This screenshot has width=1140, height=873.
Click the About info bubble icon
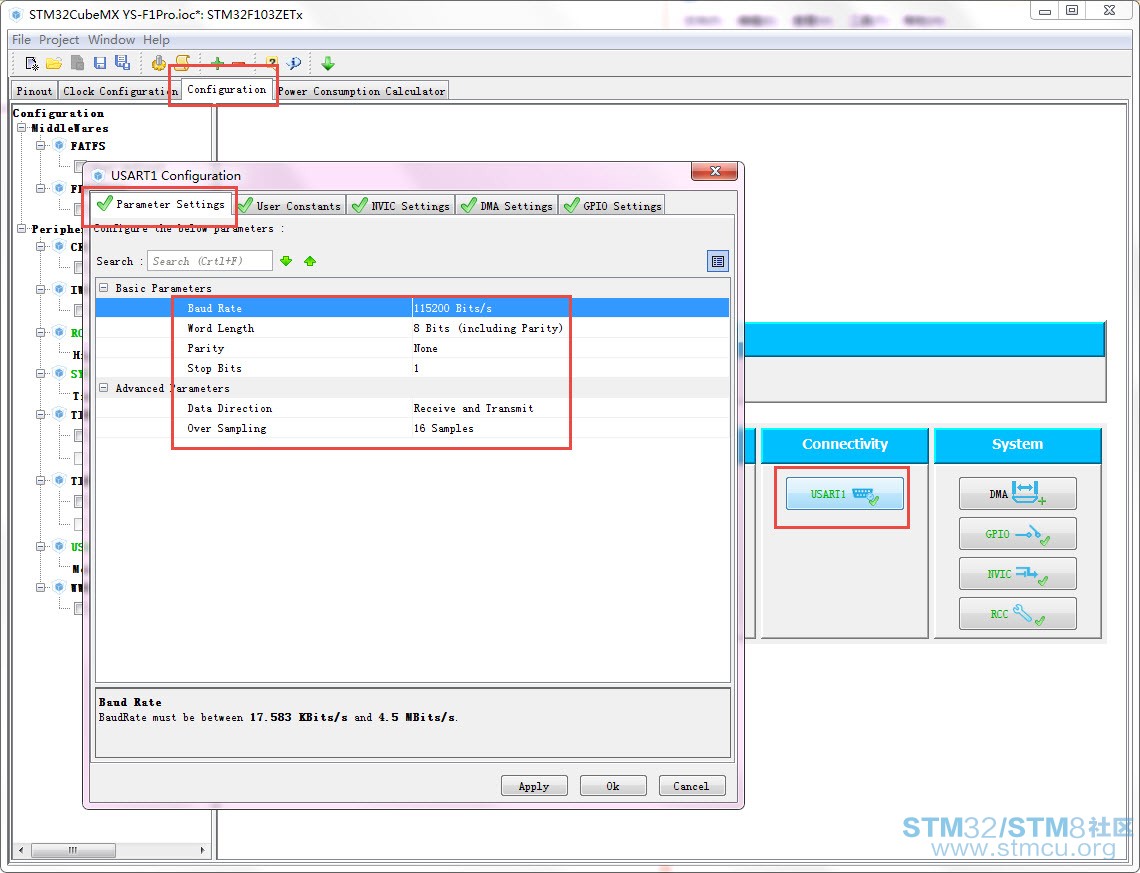tap(294, 63)
